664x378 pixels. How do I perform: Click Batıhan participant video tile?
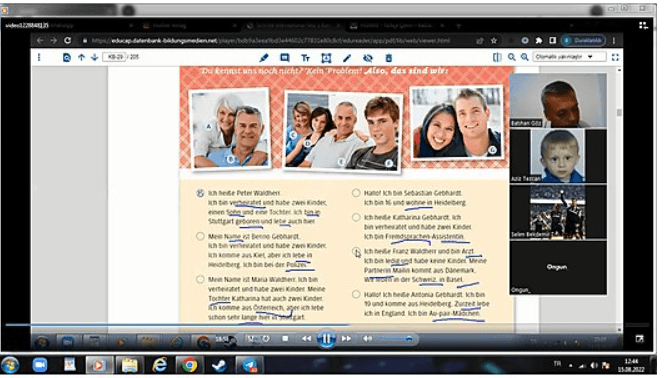(x=558, y=100)
